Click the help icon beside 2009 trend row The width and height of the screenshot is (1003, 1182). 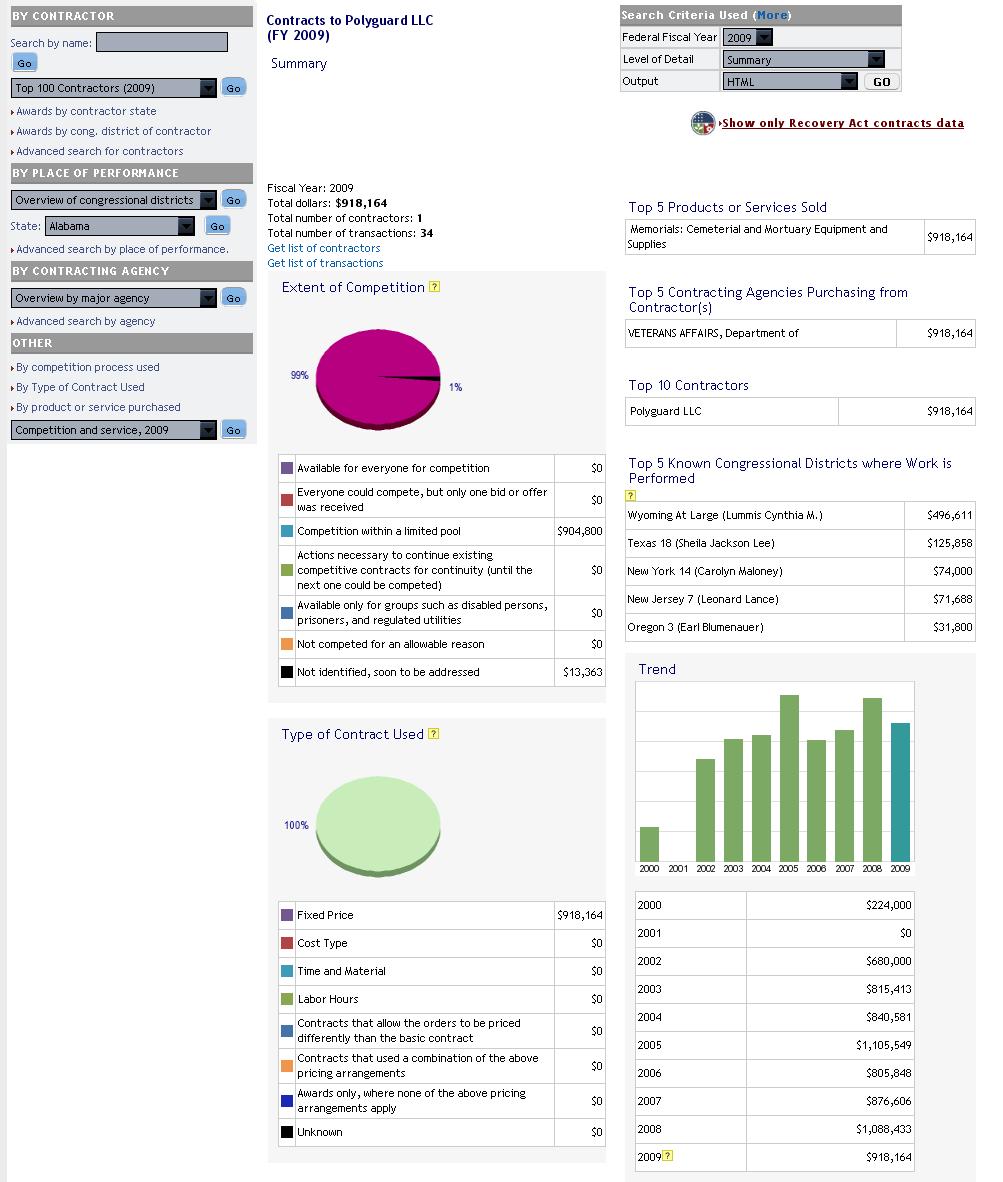(x=668, y=1156)
